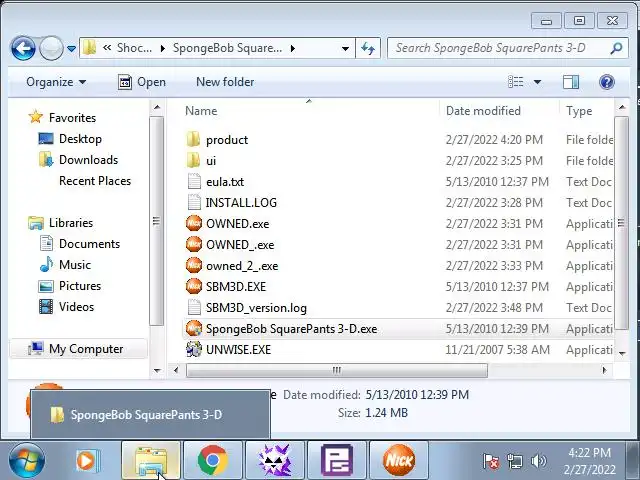The image size is (640, 480).
Task: Select the SBM3D.EXE Nick icon
Action: 194,287
